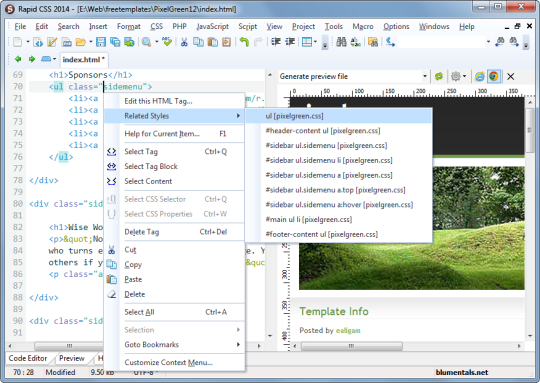Select #sidebar ul.sidemenu li style entry

pos(329,160)
